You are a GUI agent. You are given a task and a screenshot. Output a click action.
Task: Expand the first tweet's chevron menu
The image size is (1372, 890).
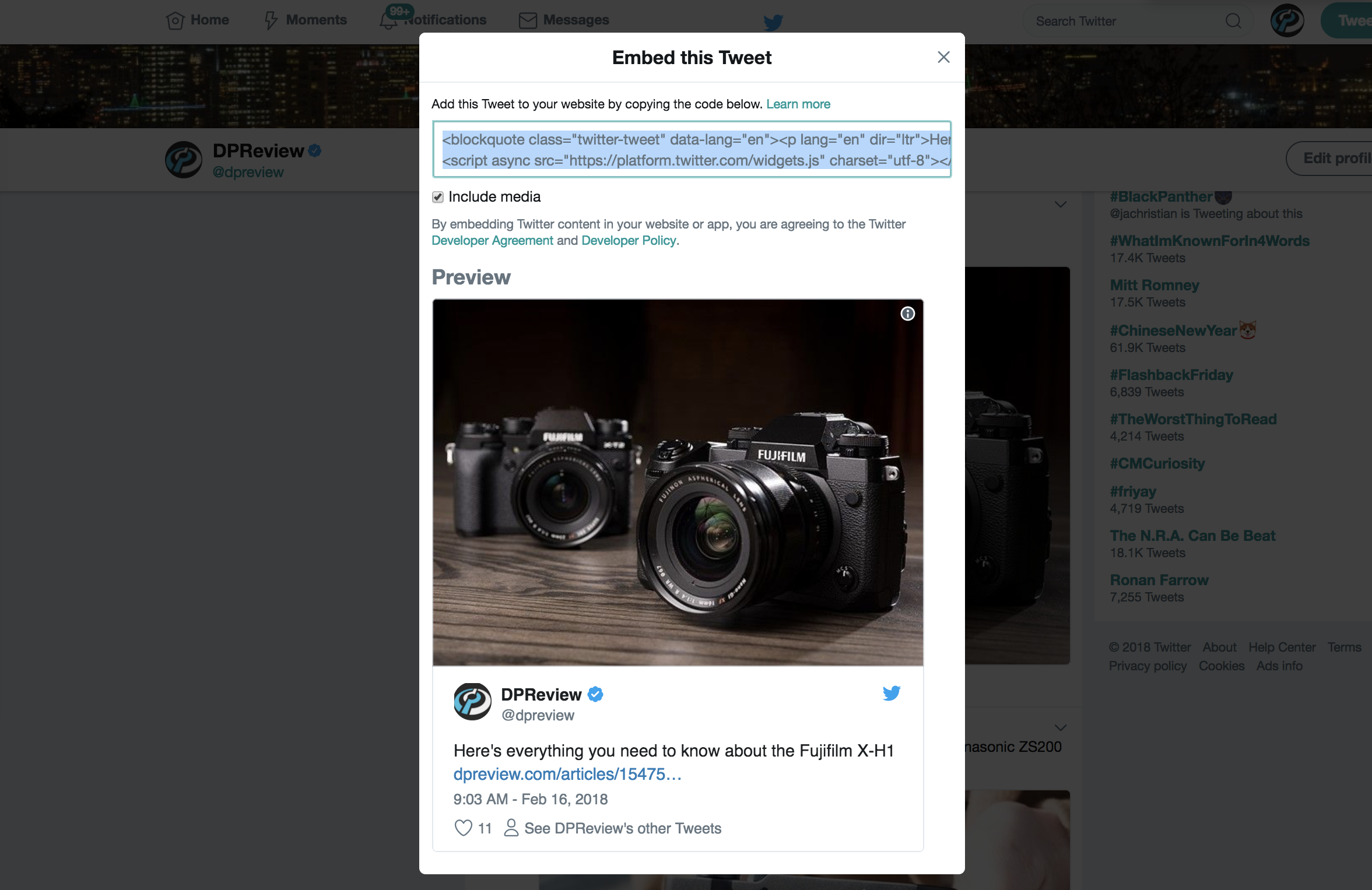point(1061,205)
